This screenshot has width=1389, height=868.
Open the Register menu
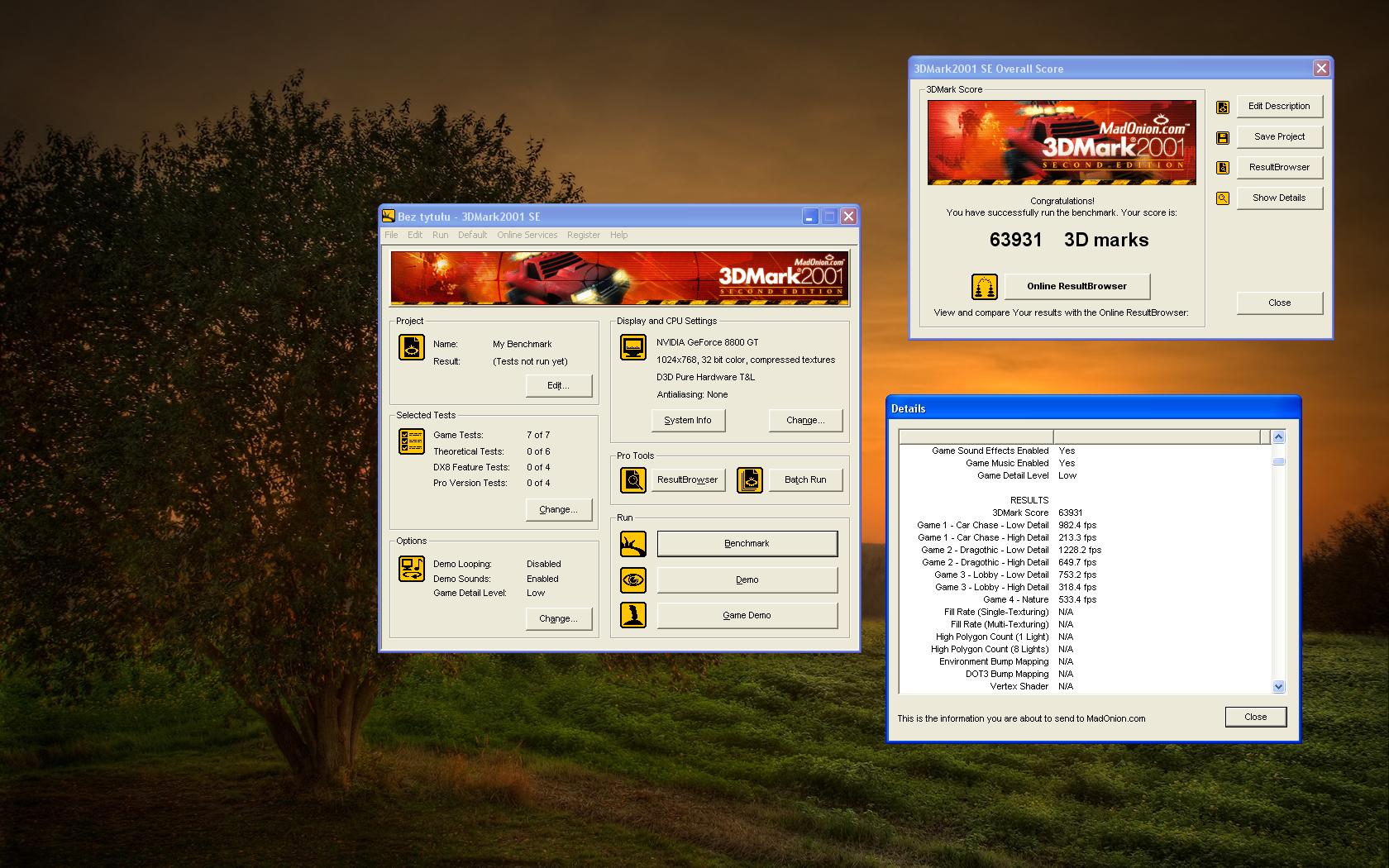click(x=584, y=235)
